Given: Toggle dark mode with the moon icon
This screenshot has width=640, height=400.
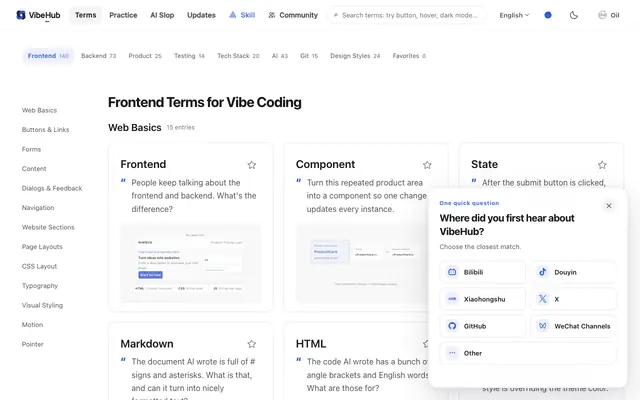Looking at the screenshot, I should (x=573, y=15).
